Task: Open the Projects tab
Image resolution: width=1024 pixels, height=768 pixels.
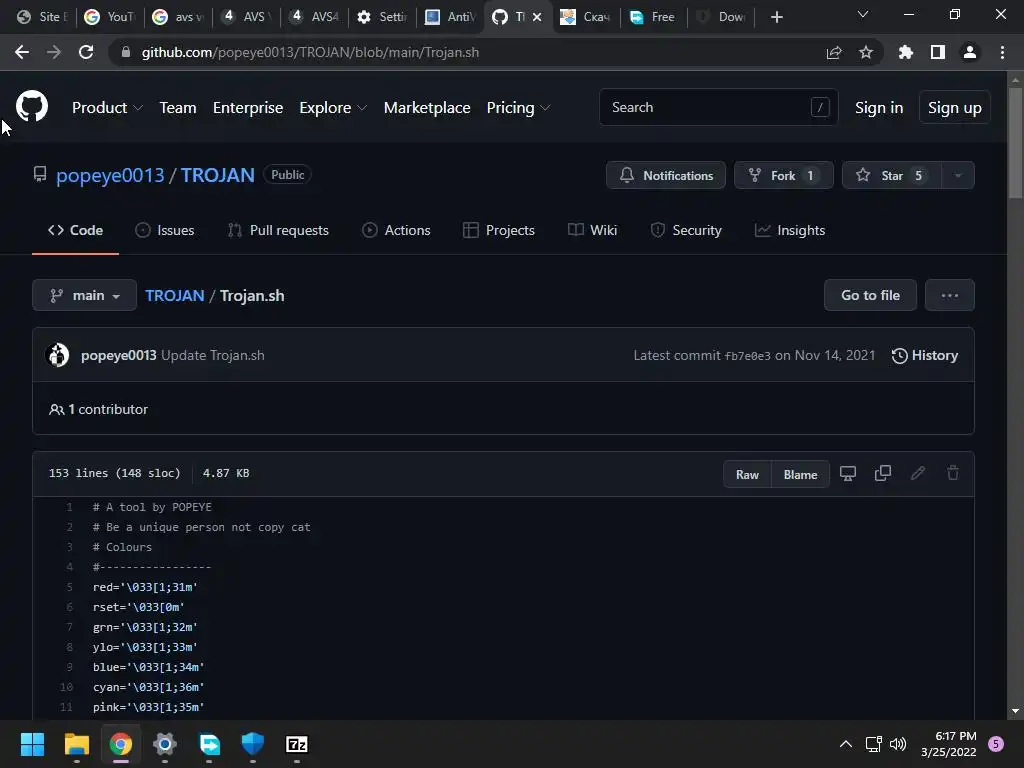Action: pyautogui.click(x=499, y=231)
